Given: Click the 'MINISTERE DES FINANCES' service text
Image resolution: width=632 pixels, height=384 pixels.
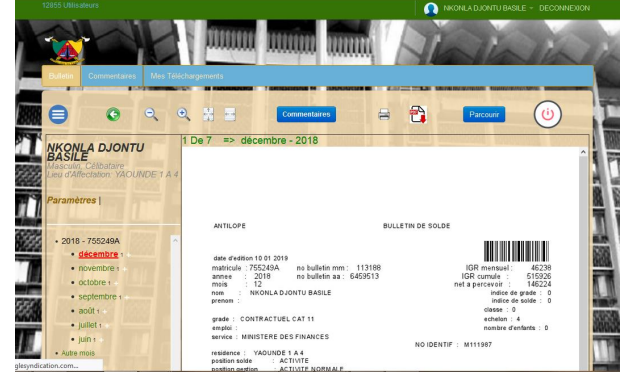Looking at the screenshot, I should 285,337.
